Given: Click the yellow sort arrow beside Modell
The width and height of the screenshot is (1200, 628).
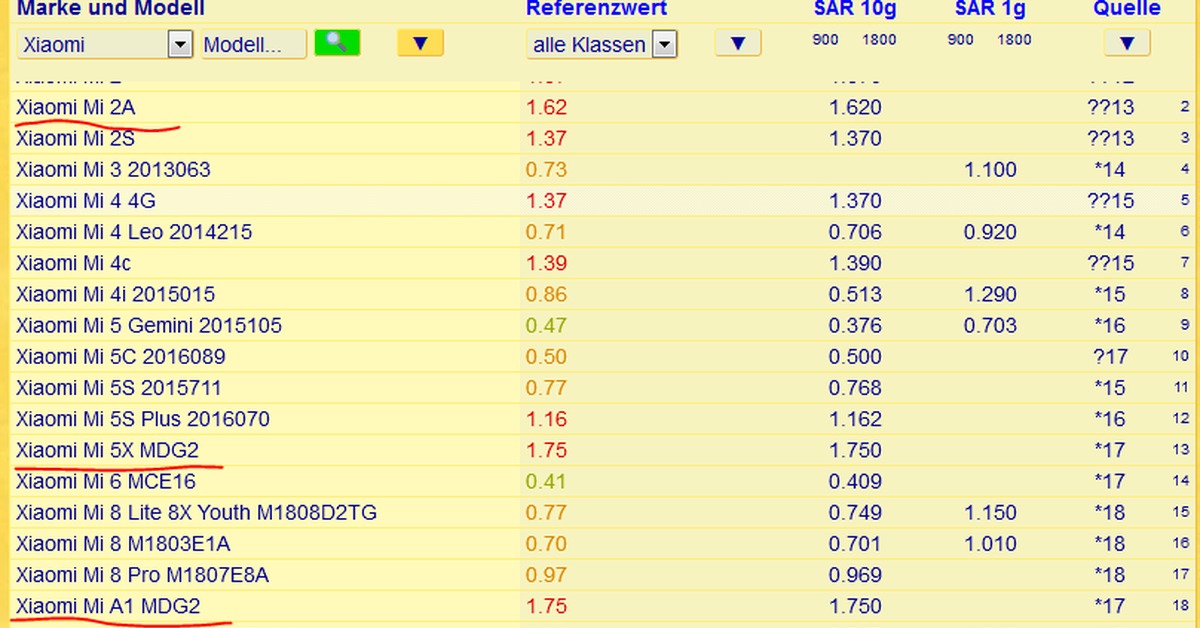Looking at the screenshot, I should (420, 43).
